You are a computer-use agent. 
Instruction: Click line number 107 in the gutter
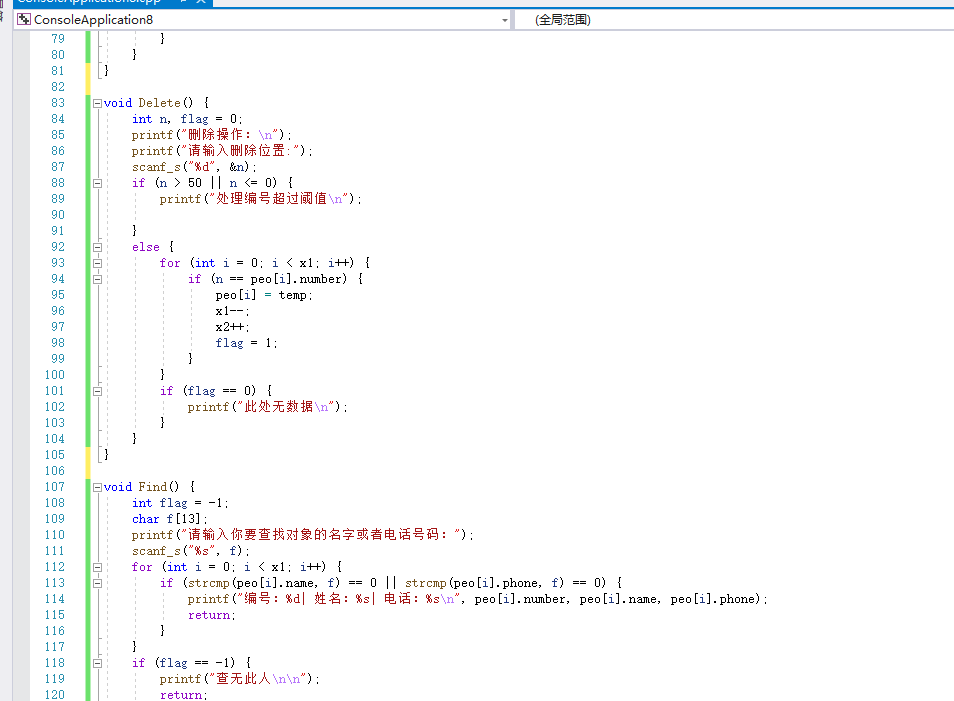coord(54,487)
